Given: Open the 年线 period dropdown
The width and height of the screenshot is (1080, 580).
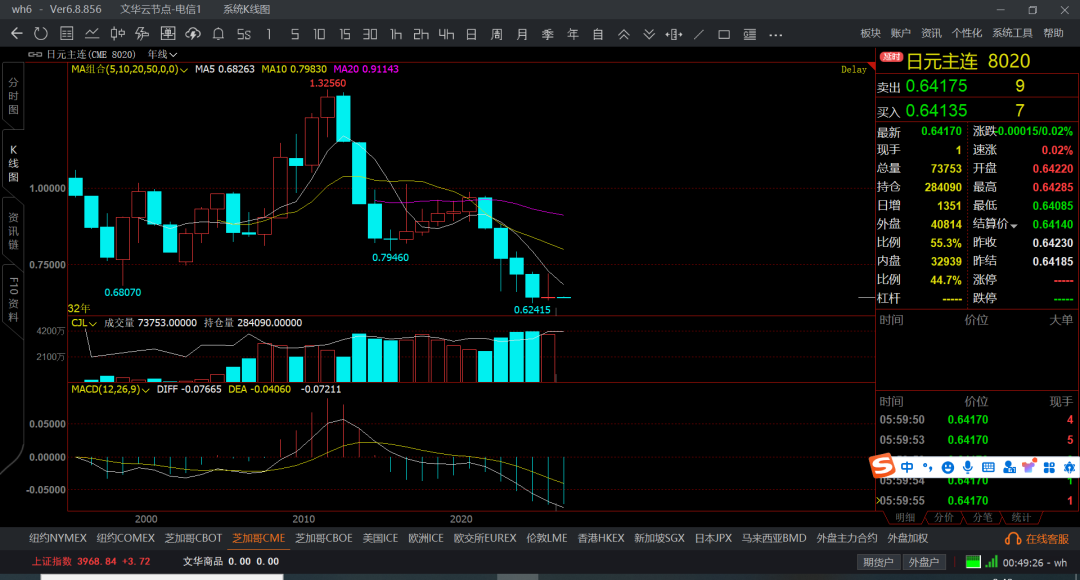Looking at the screenshot, I should (x=162, y=54).
